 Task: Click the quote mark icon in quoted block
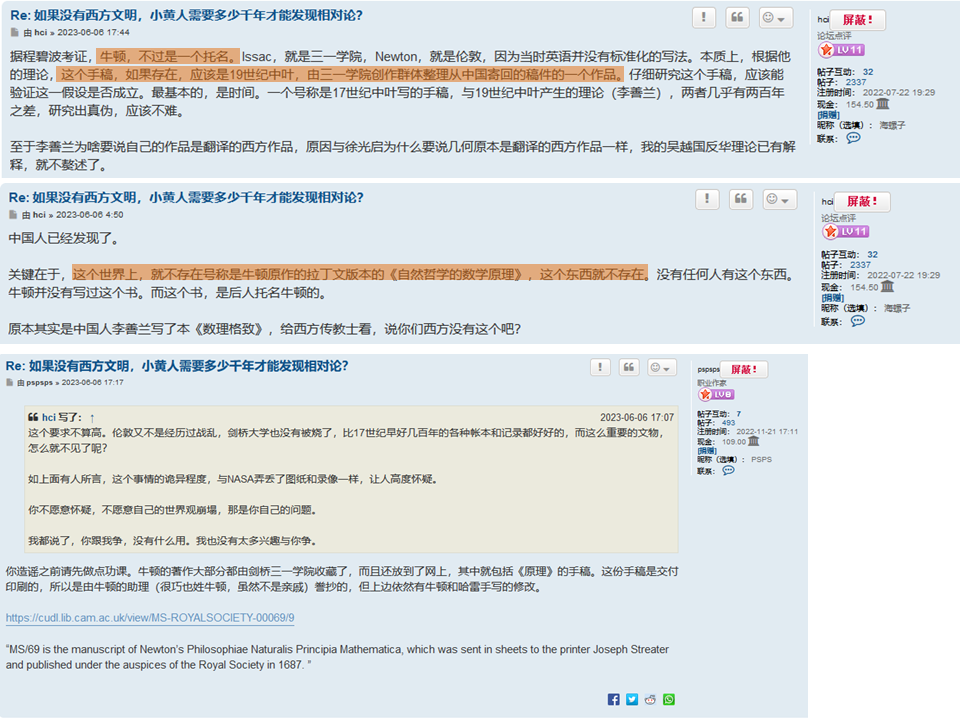[x=33, y=417]
